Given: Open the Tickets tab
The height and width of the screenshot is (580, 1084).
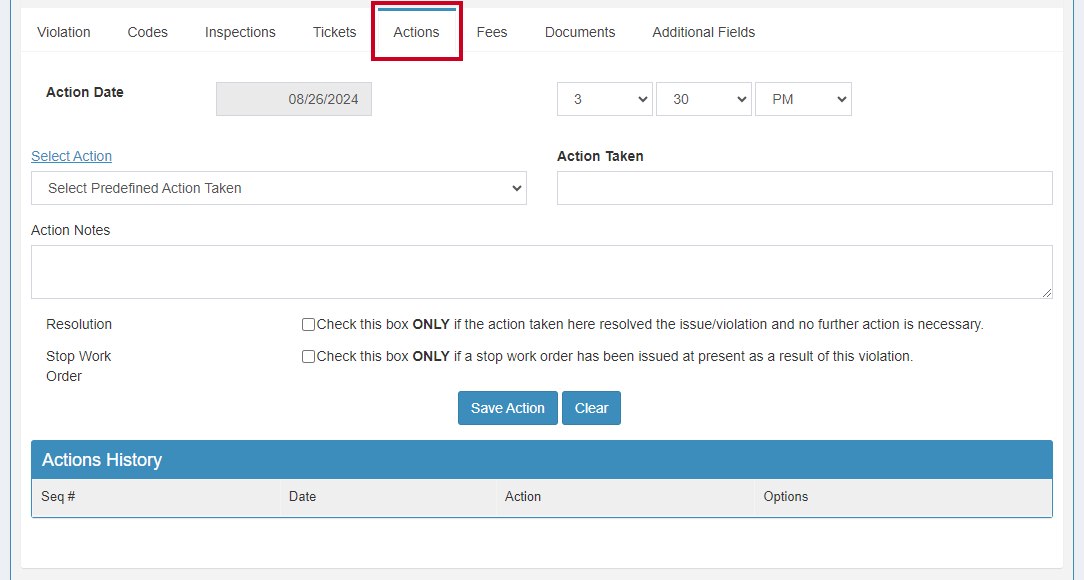Looking at the screenshot, I should 335,32.
